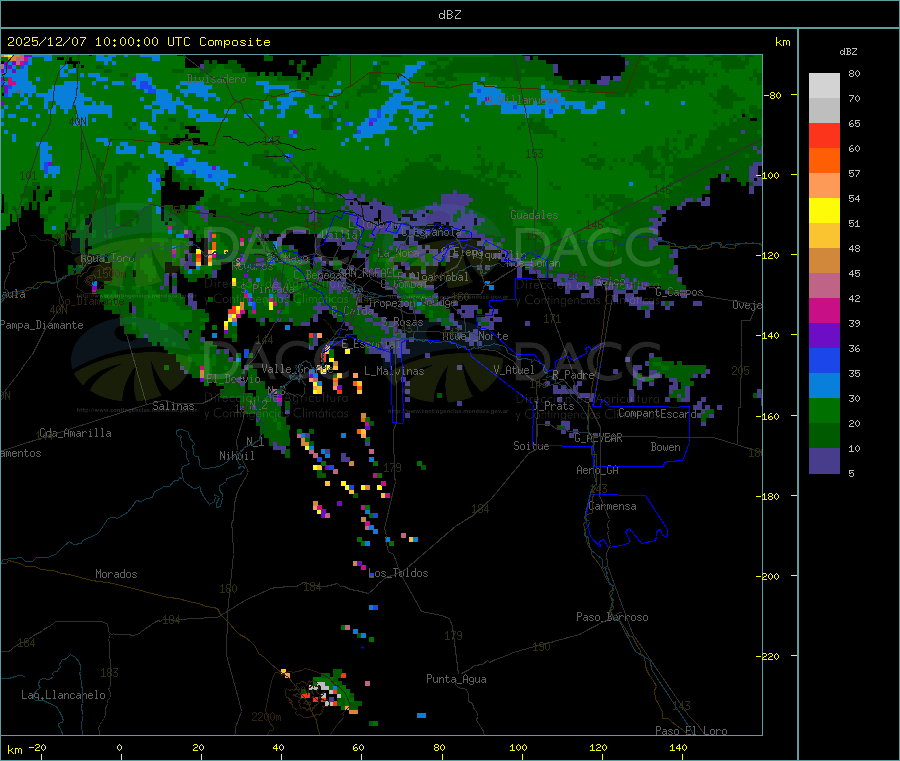
Task: Select the red 60-65 dBZ legend color
Action: click(824, 136)
